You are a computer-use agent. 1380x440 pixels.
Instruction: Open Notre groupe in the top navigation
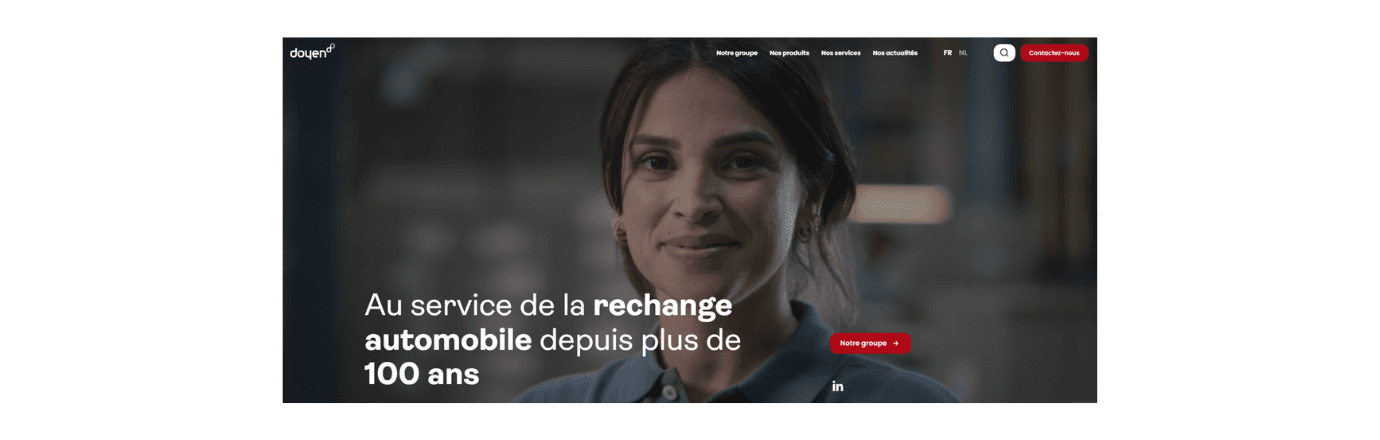click(x=737, y=53)
